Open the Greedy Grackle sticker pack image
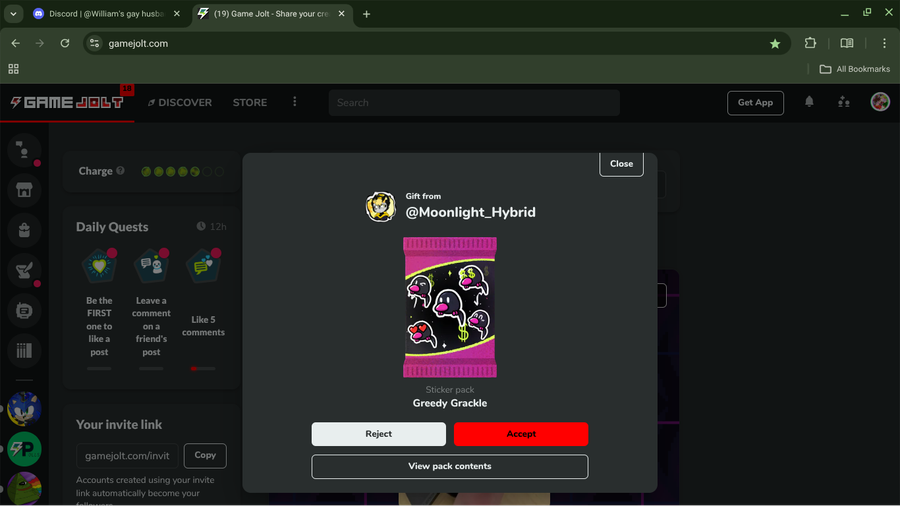 click(x=449, y=307)
